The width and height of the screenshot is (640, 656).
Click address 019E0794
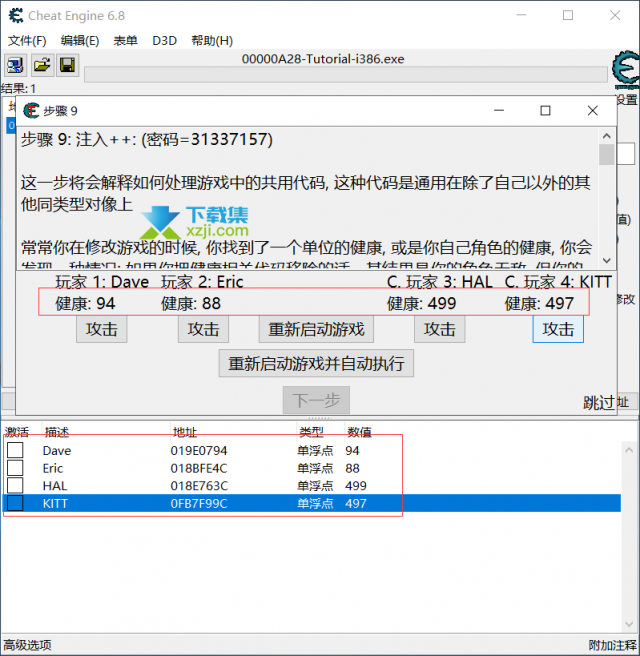(199, 451)
